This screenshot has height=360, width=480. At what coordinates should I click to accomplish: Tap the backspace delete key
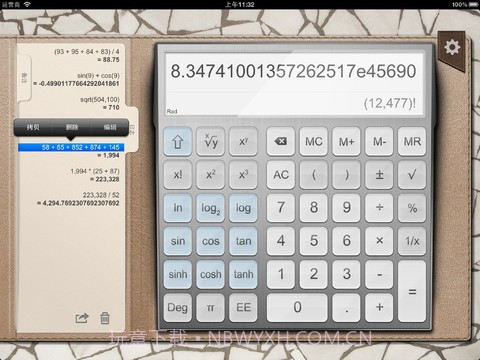(x=281, y=142)
